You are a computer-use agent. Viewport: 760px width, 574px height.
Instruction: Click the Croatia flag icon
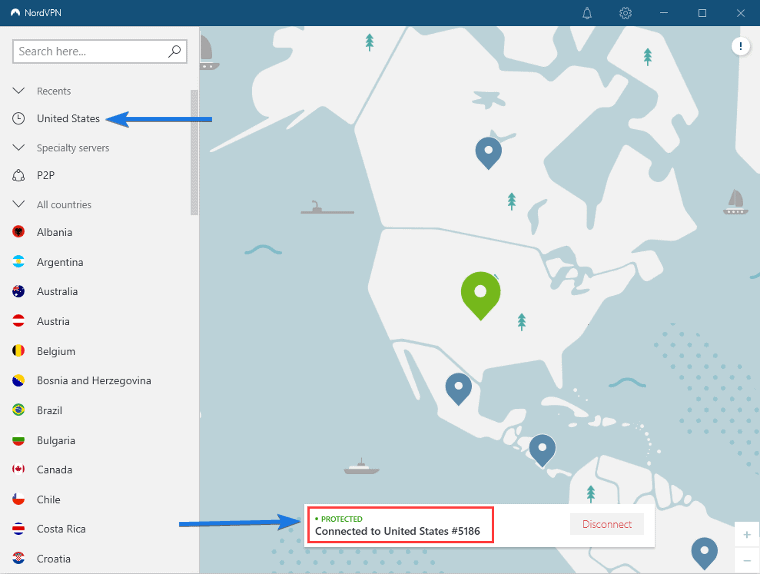[x=18, y=558]
